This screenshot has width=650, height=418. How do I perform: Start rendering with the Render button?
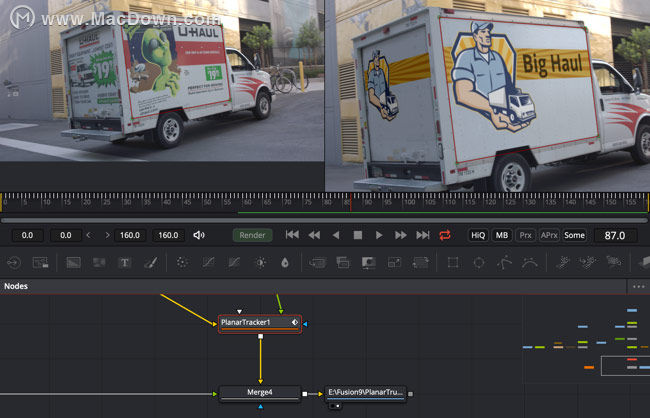click(252, 235)
